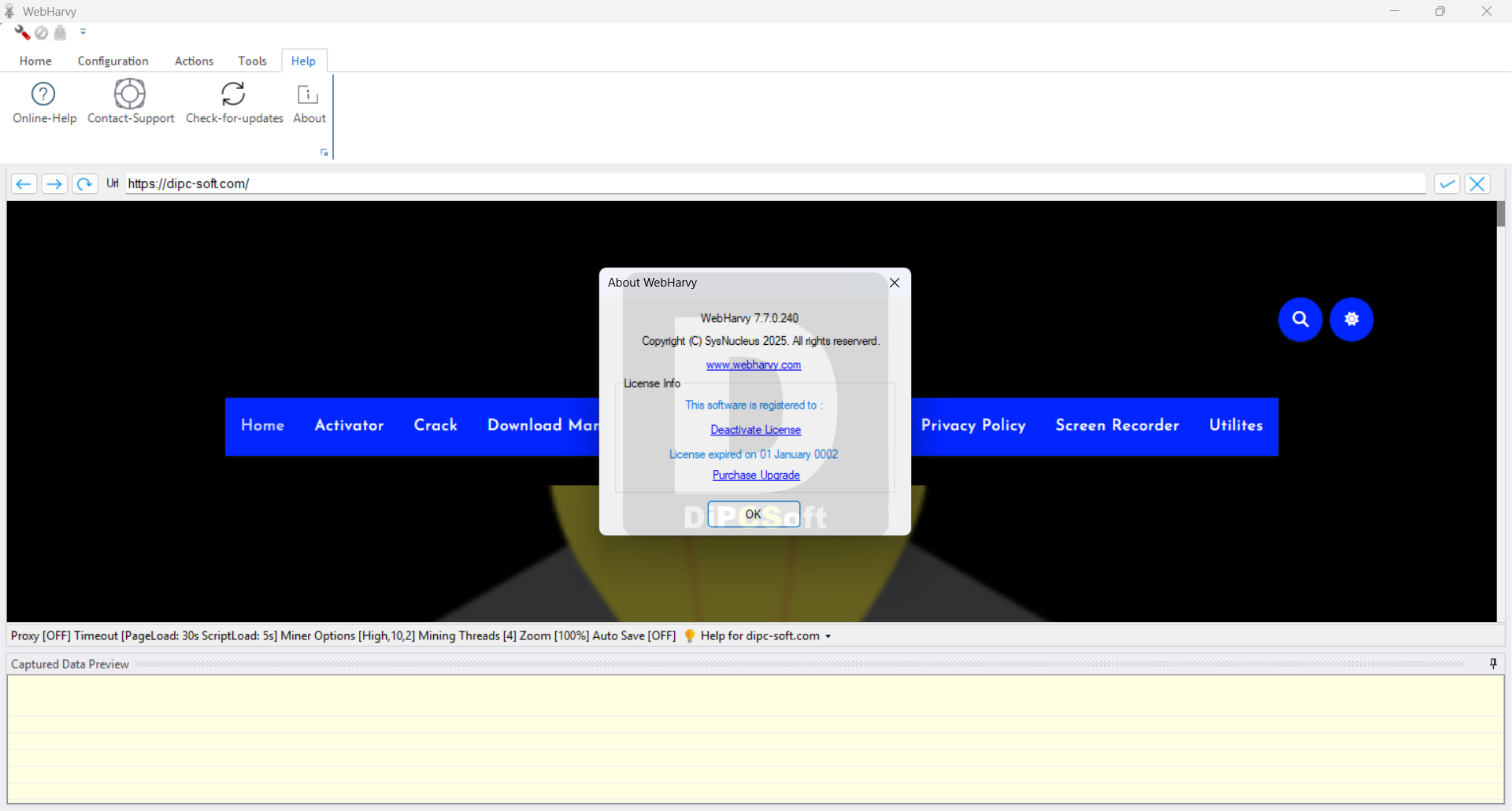Close the About WebHarvy dialog
The image size is (1512, 811).
(895, 283)
